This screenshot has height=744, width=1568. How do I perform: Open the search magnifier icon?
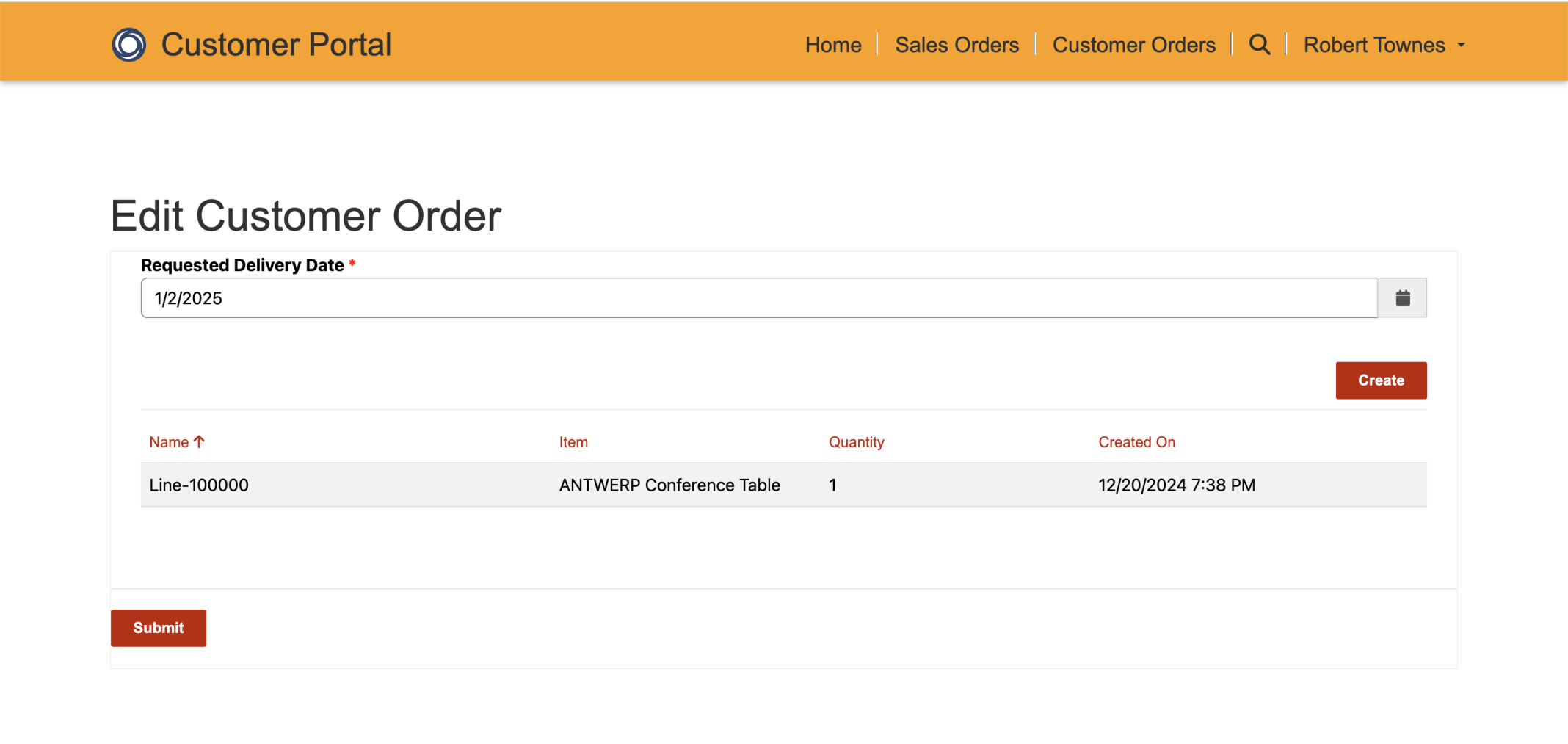[x=1260, y=45]
